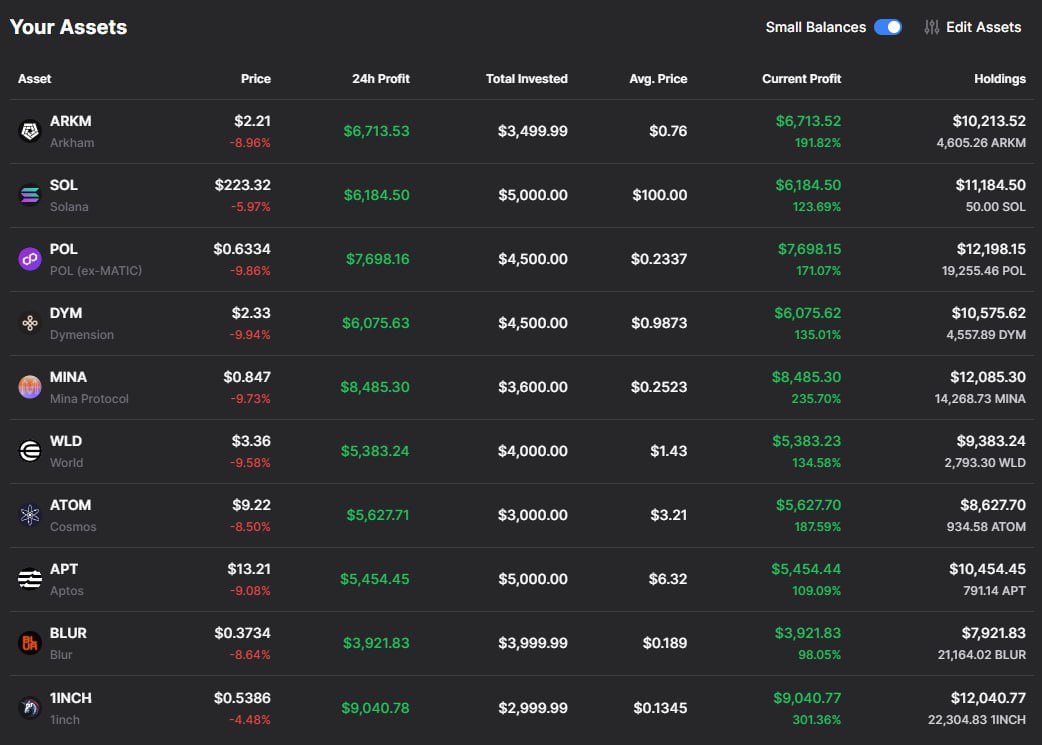Toggle the Small Balances switch
The height and width of the screenshot is (745, 1042).
coord(888,27)
